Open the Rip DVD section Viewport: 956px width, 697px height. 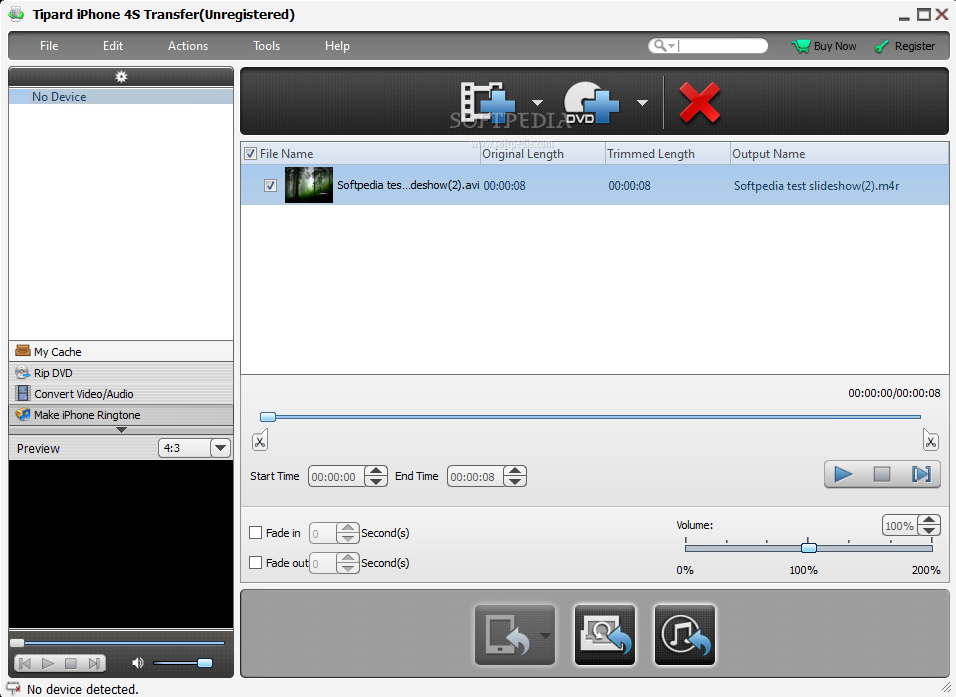tap(121, 373)
